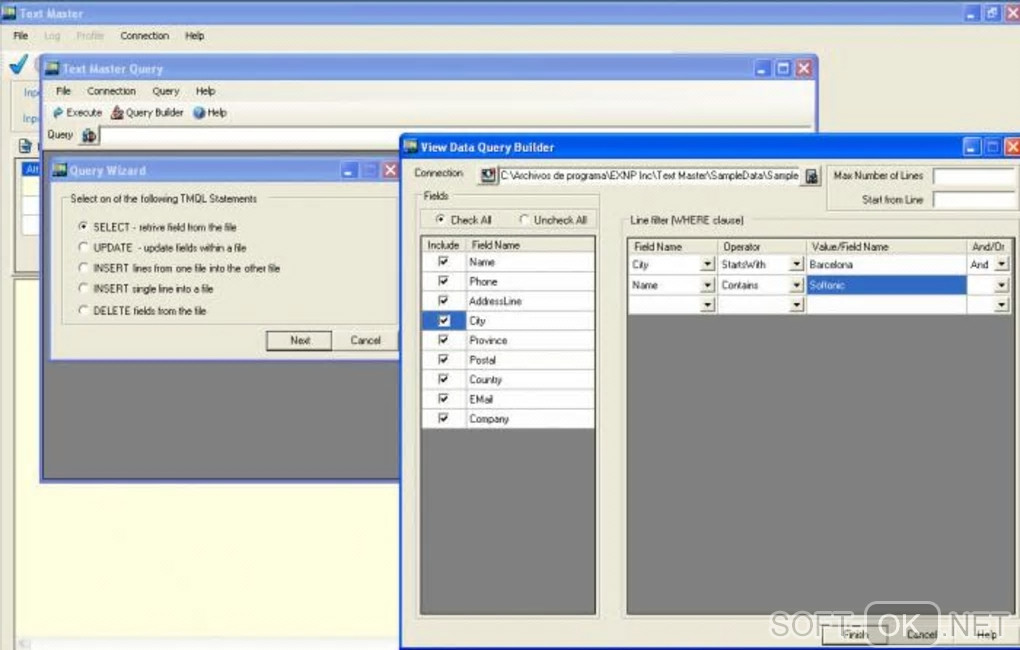
Task: Toggle the Province include checkbox
Action: (443, 340)
